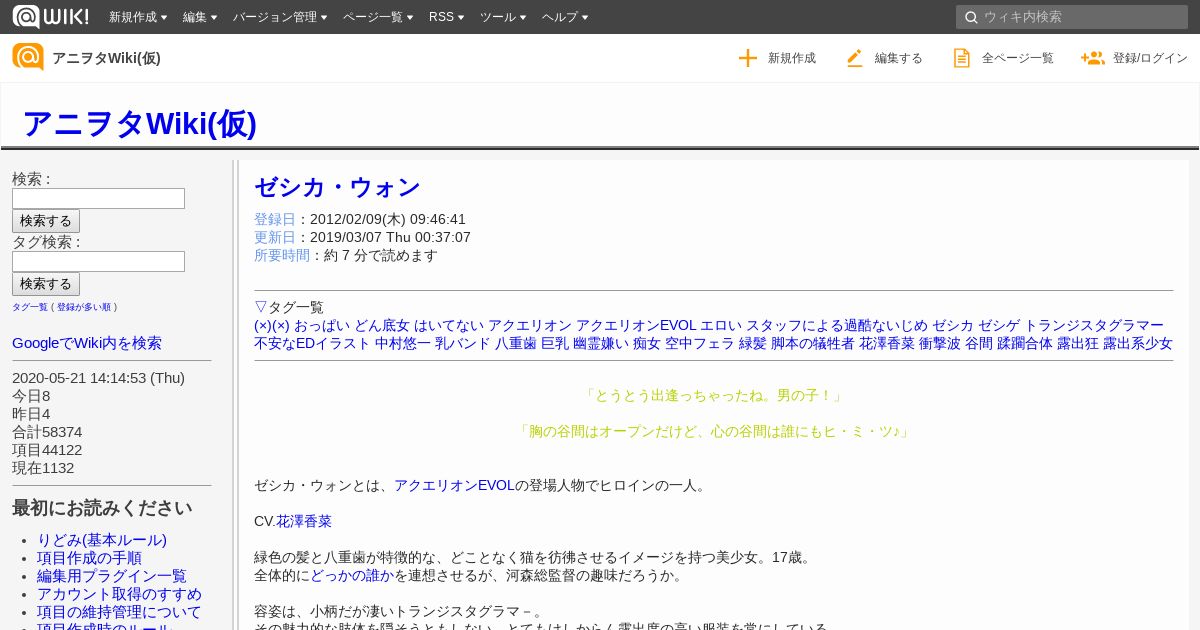The width and height of the screenshot is (1200, 630).
Task: Open the RSS dropdown menu
Action: click(x=446, y=17)
